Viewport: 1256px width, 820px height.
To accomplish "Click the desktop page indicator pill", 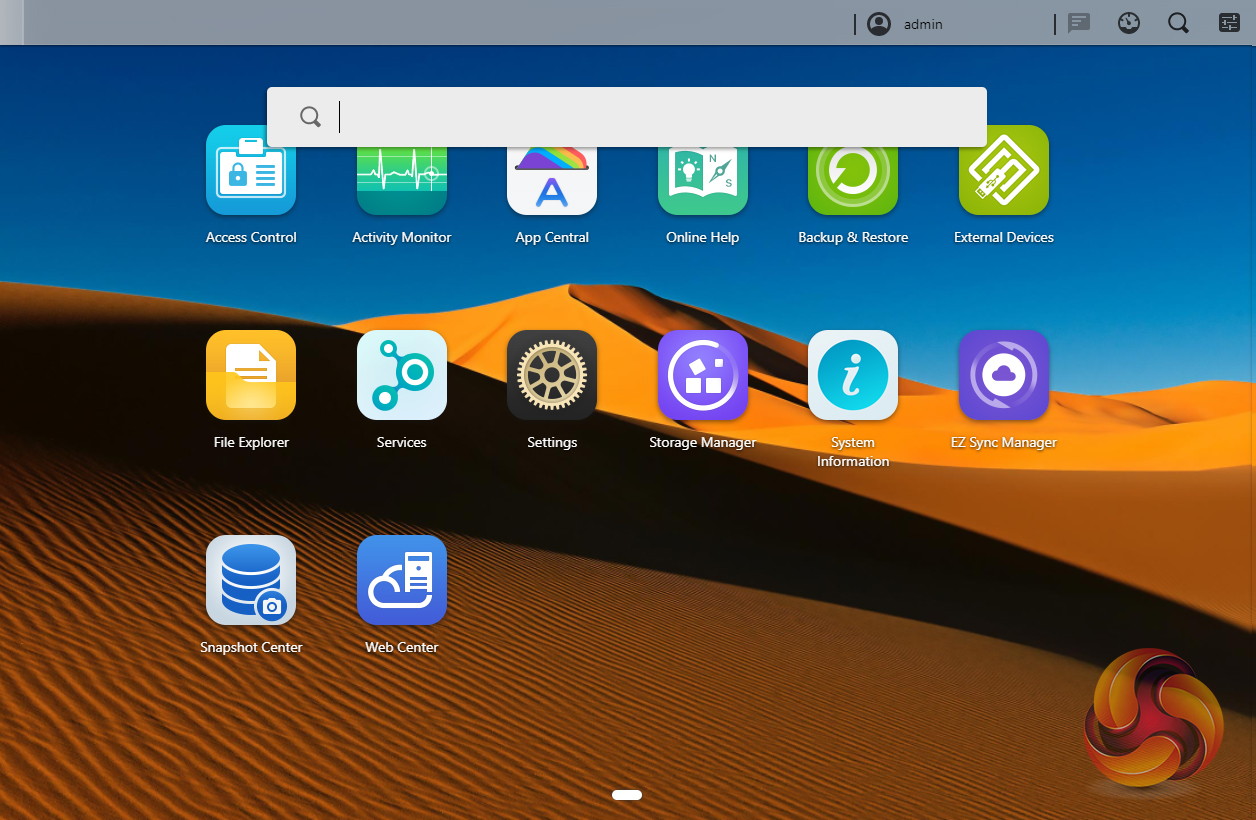I will (x=627, y=795).
